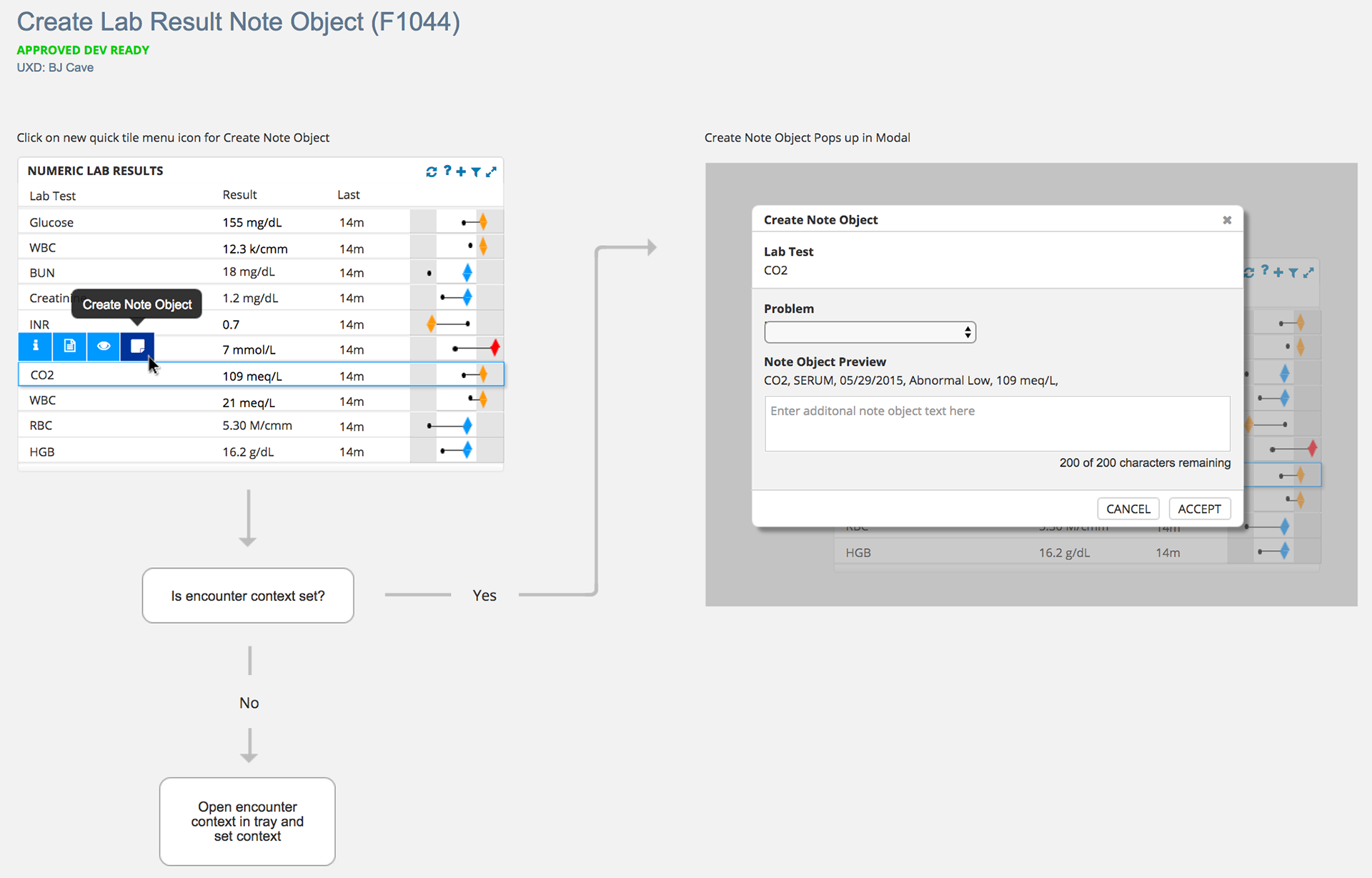Click the red diamond marker in the trend graph
Screen dimensions: 1372x878
click(494, 349)
